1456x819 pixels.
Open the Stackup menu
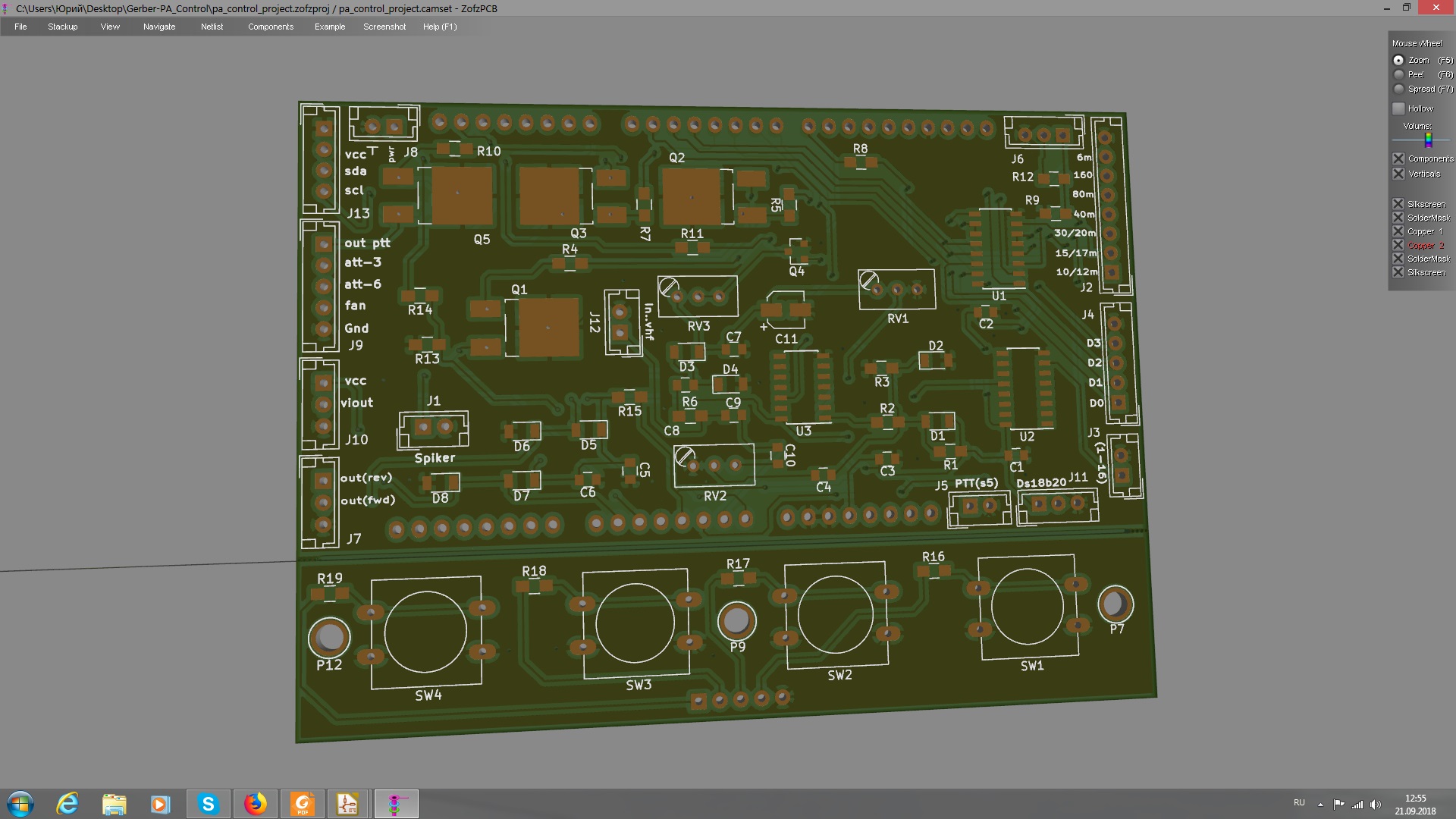tap(62, 27)
